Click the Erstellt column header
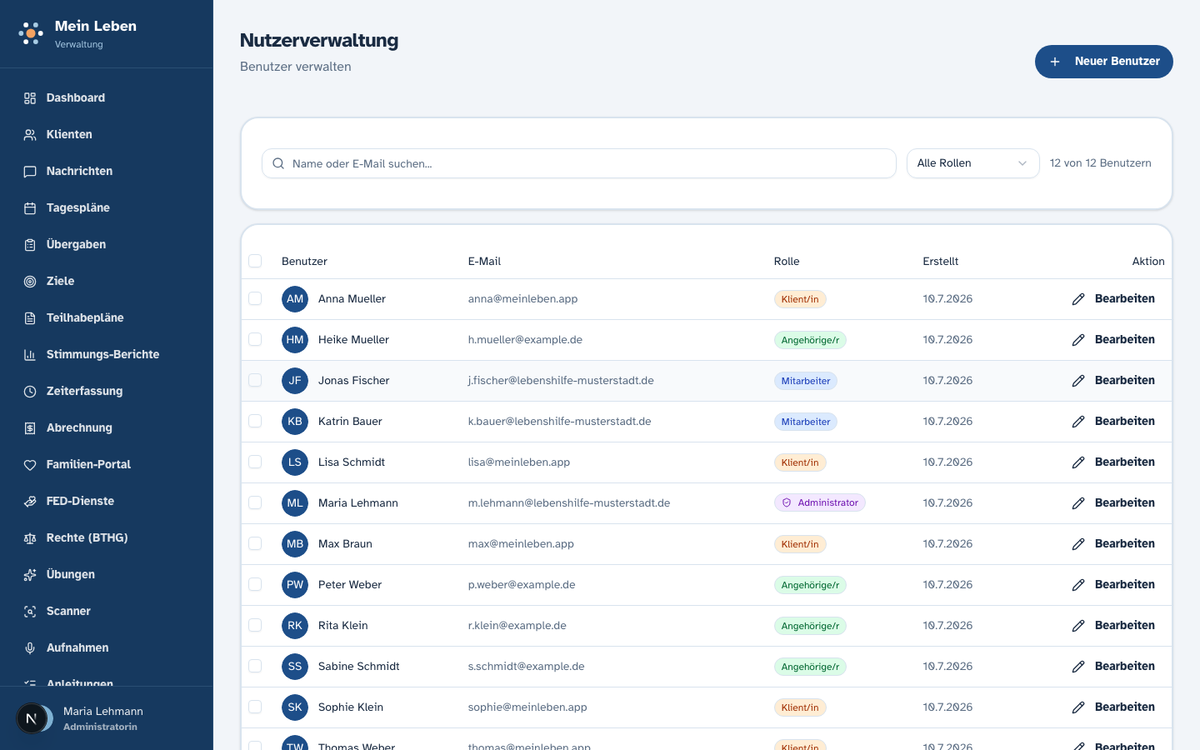This screenshot has width=1200, height=750. pyautogui.click(x=940, y=261)
